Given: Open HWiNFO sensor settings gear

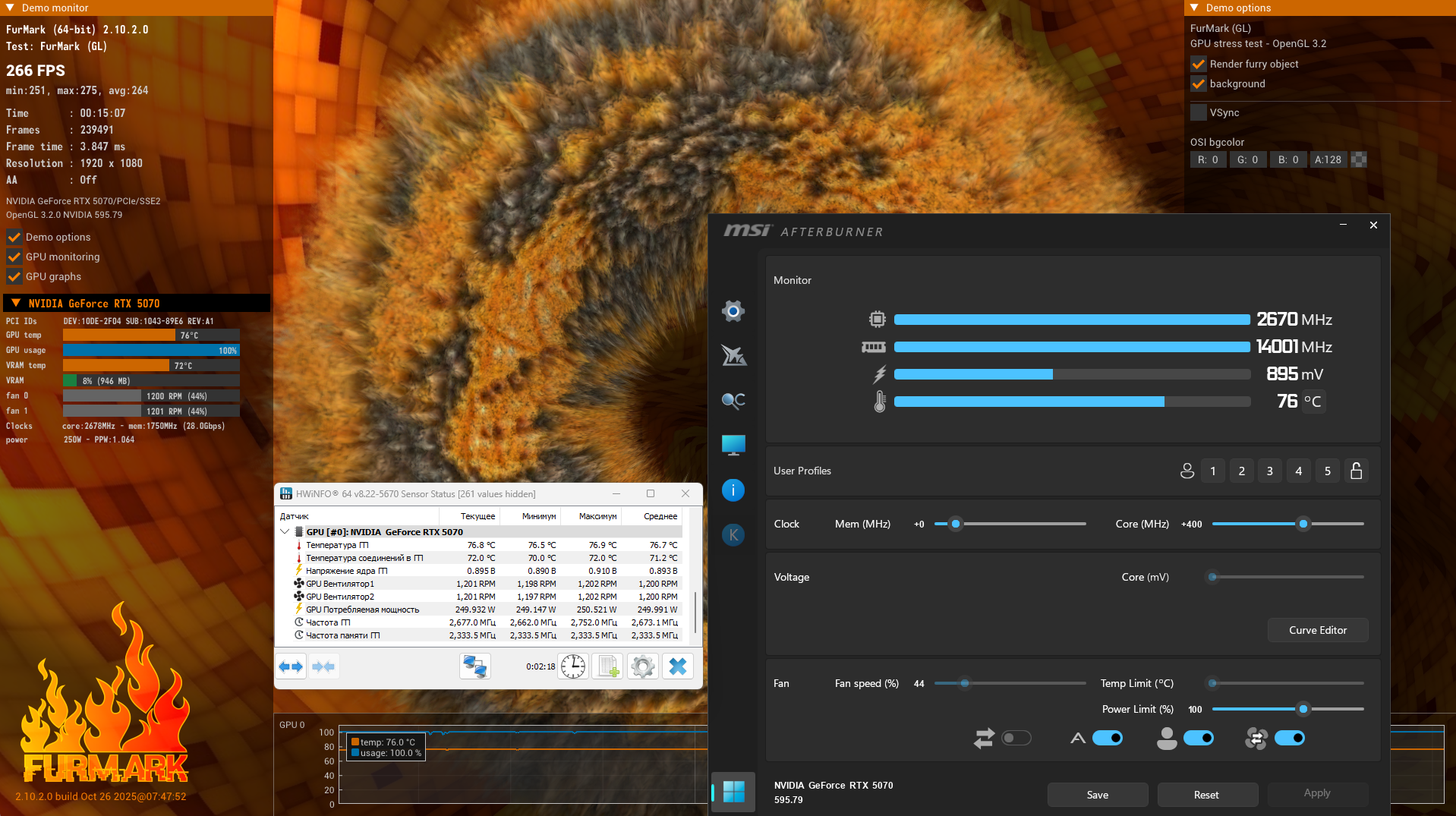Looking at the screenshot, I should click(643, 666).
